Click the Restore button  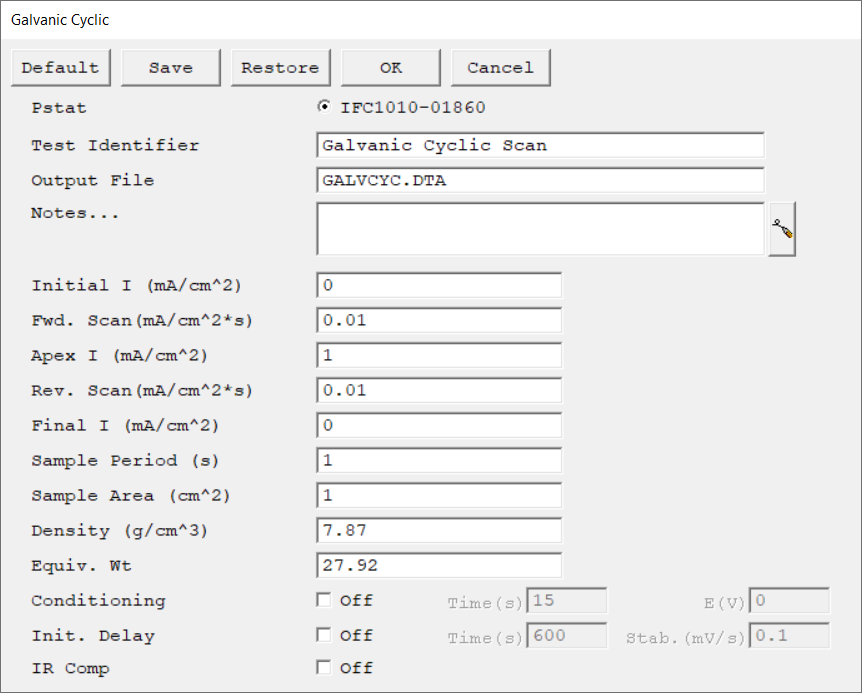tap(280, 68)
